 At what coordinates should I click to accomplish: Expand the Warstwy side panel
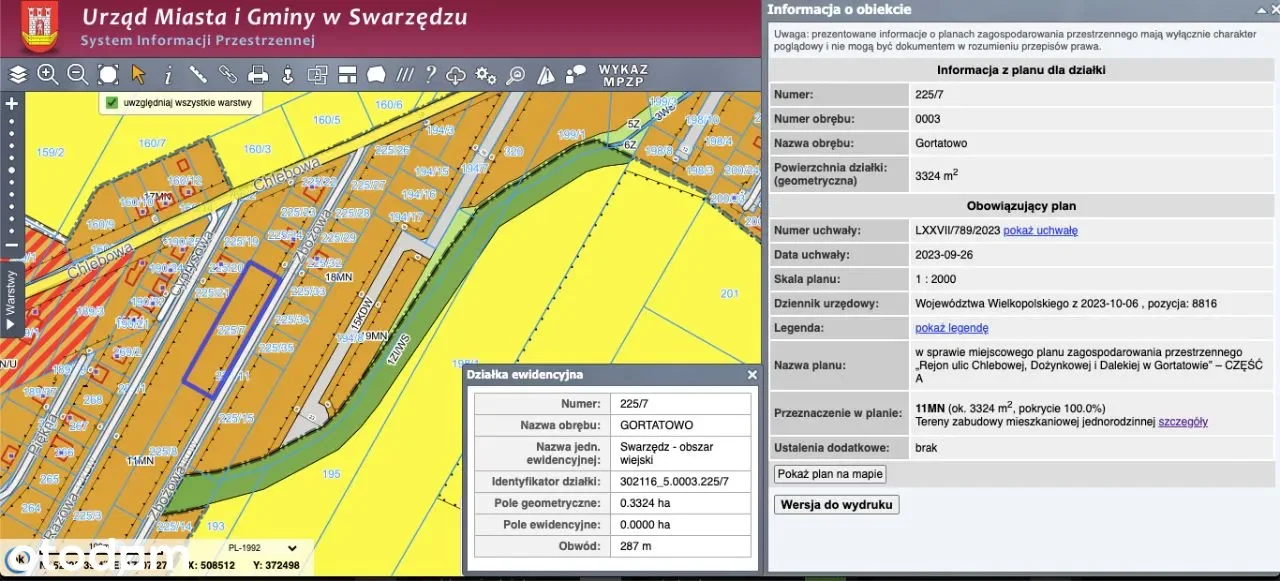pos(11,301)
